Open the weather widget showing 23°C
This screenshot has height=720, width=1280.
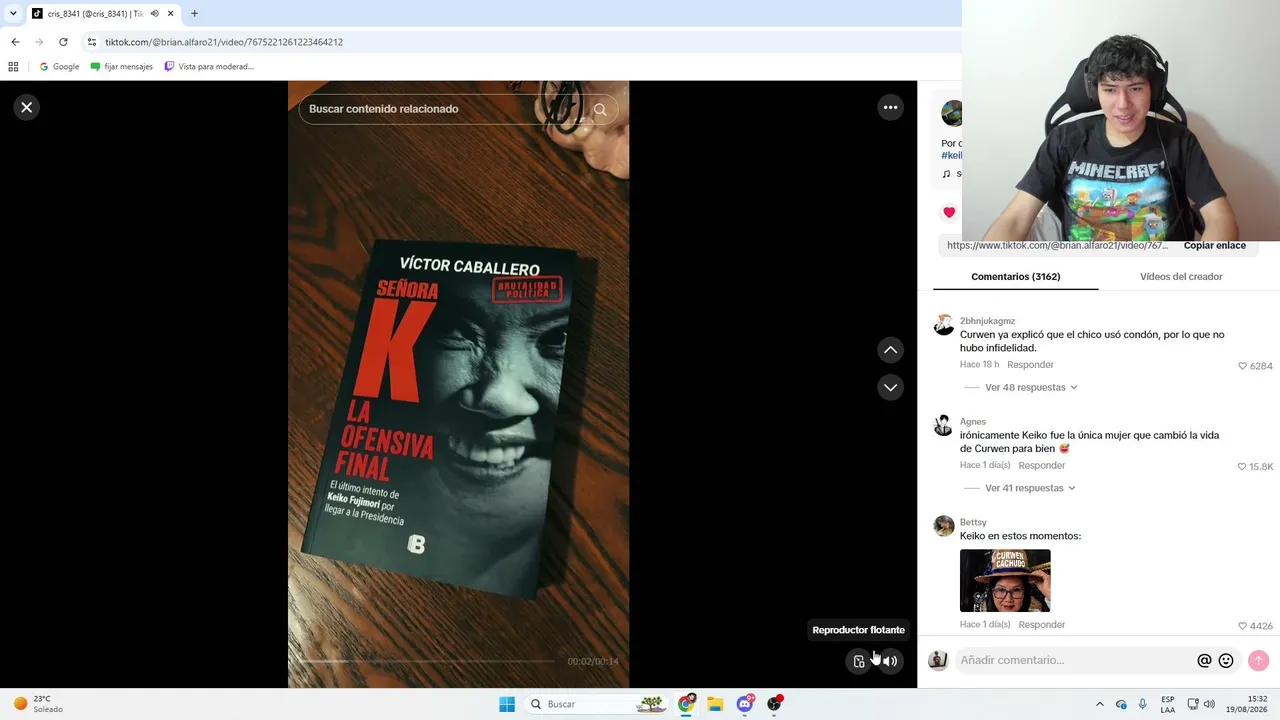point(38,704)
